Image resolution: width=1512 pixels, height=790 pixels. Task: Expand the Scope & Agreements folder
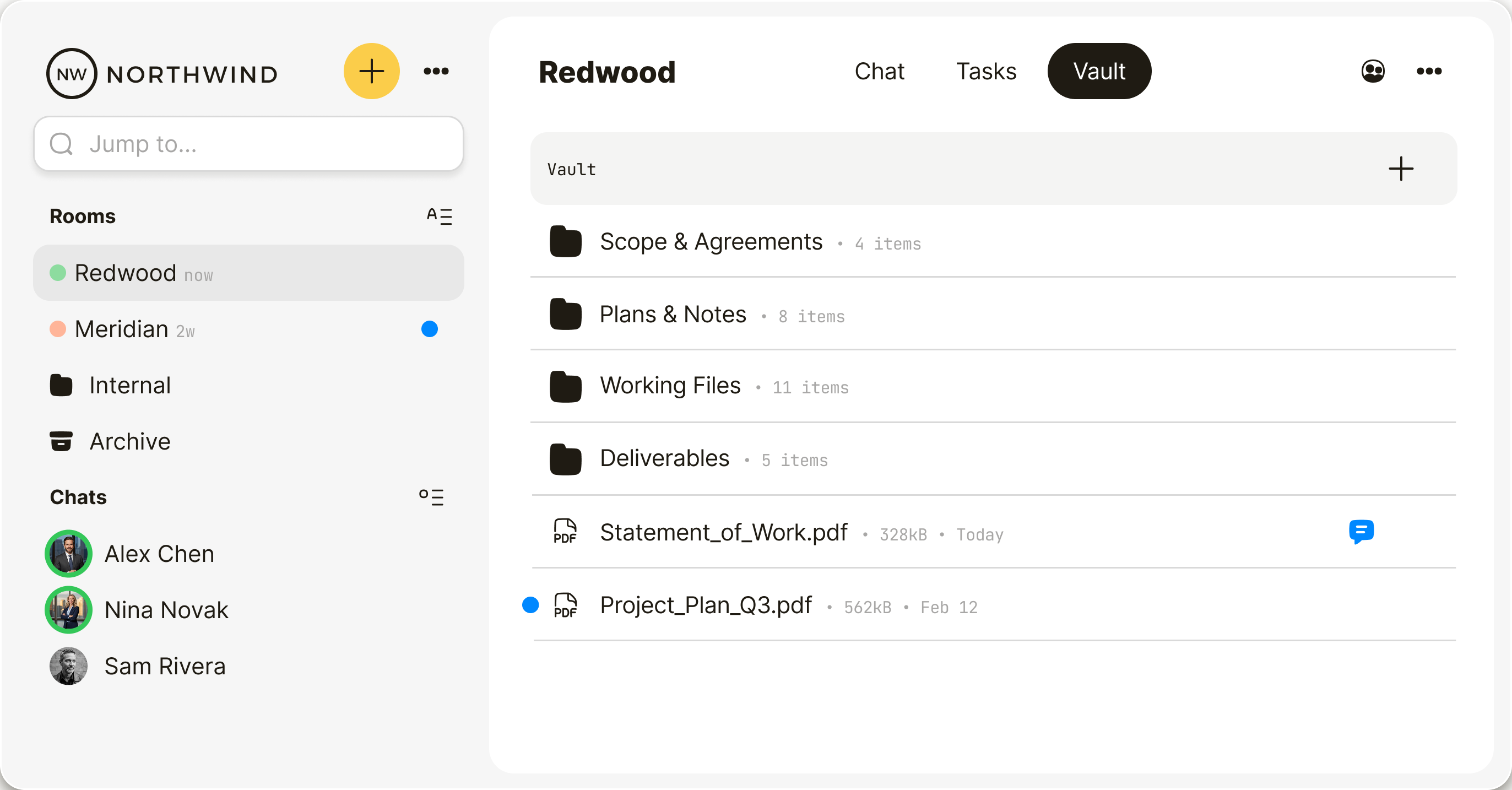(710, 242)
